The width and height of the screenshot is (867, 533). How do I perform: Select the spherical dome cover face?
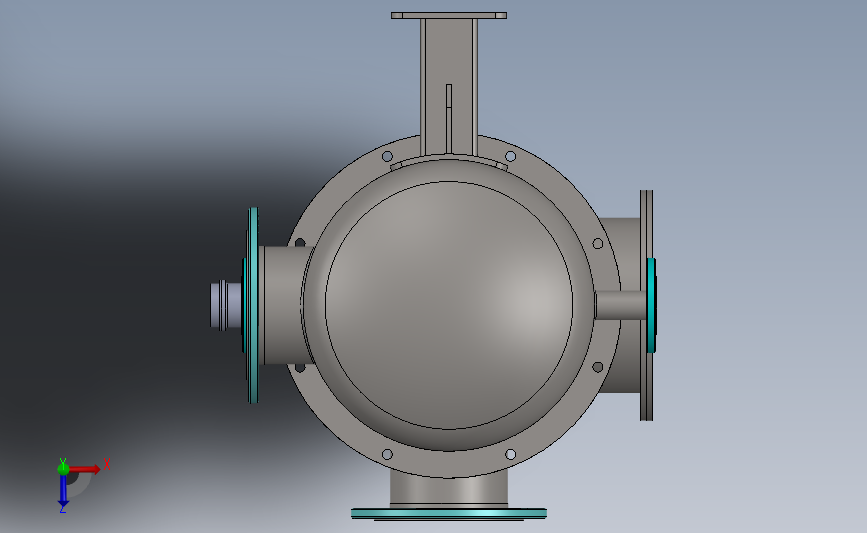point(448,305)
